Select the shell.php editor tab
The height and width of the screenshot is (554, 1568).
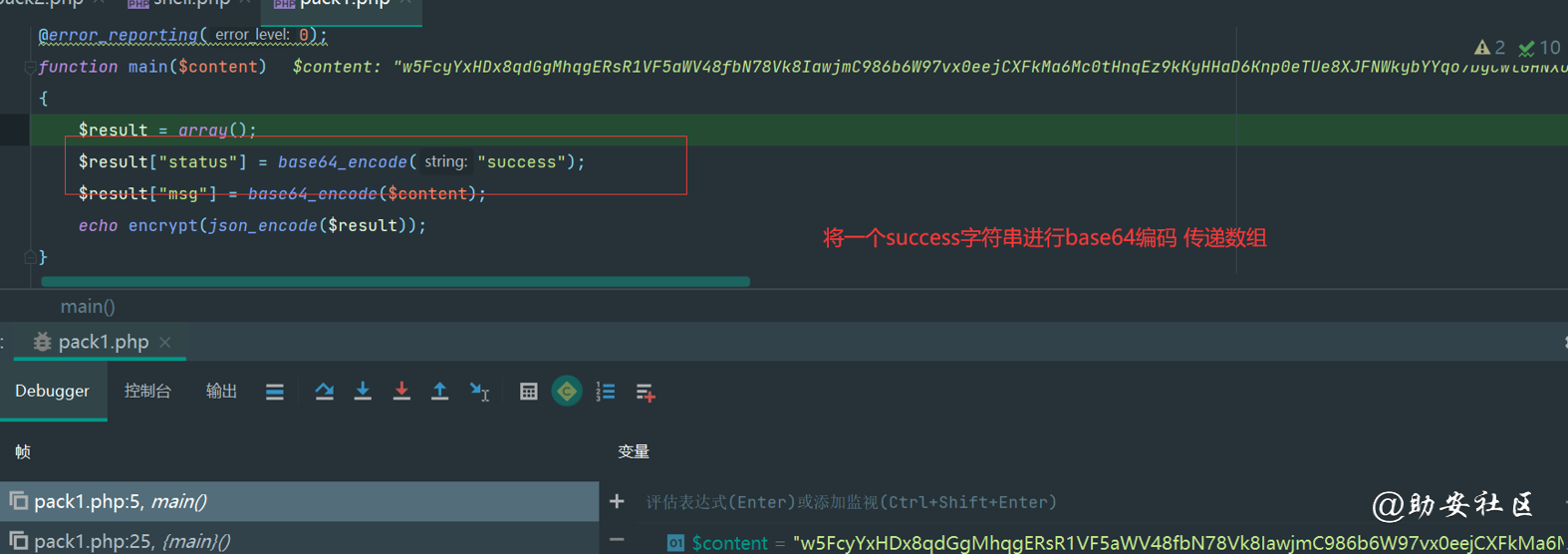pyautogui.click(x=189, y=4)
